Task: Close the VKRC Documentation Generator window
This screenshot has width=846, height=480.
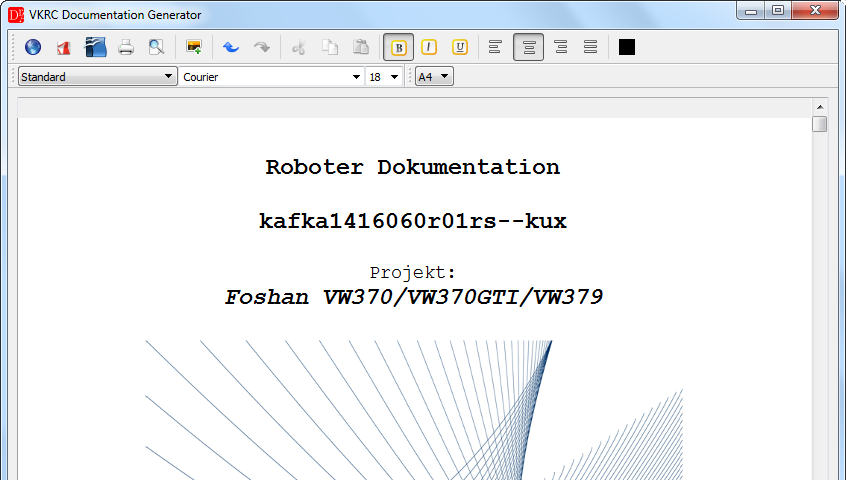Action: pyautogui.click(x=815, y=10)
